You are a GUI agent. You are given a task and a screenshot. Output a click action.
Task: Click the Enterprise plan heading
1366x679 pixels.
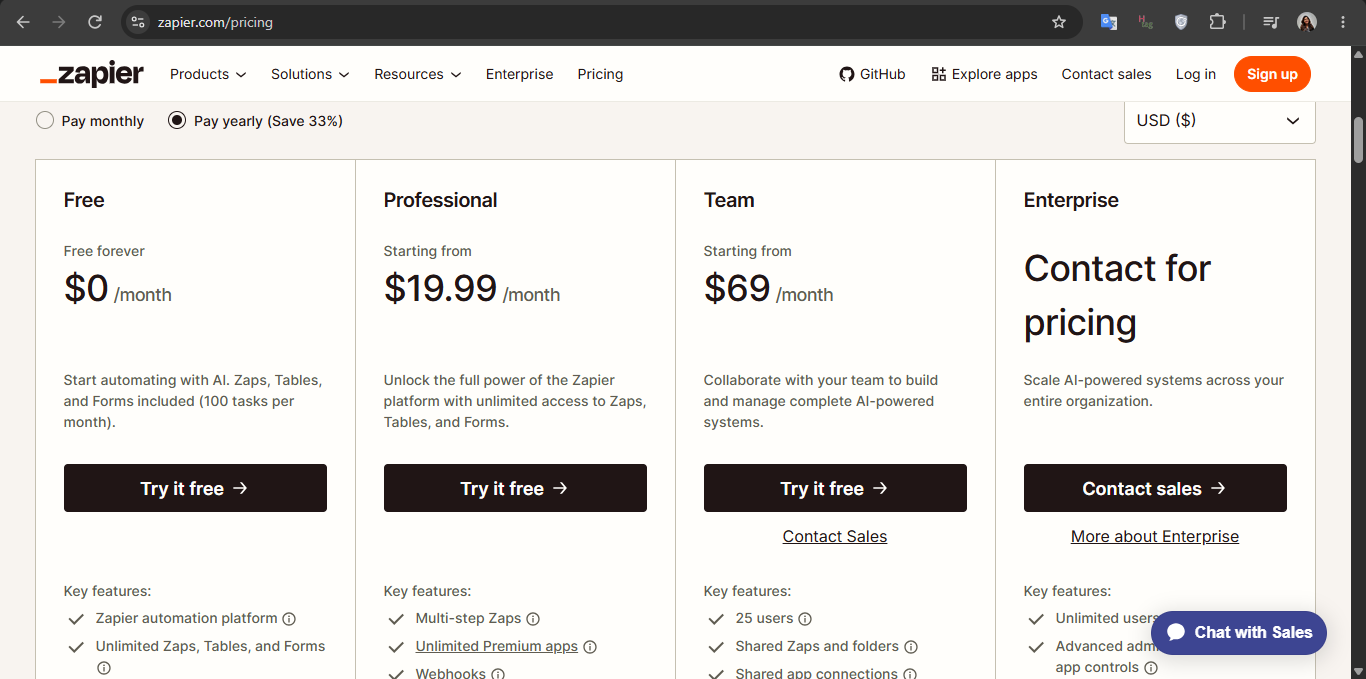coord(1071,200)
